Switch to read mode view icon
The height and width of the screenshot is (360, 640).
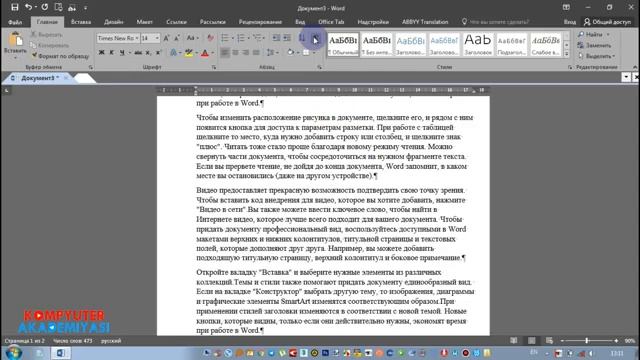coord(513,340)
